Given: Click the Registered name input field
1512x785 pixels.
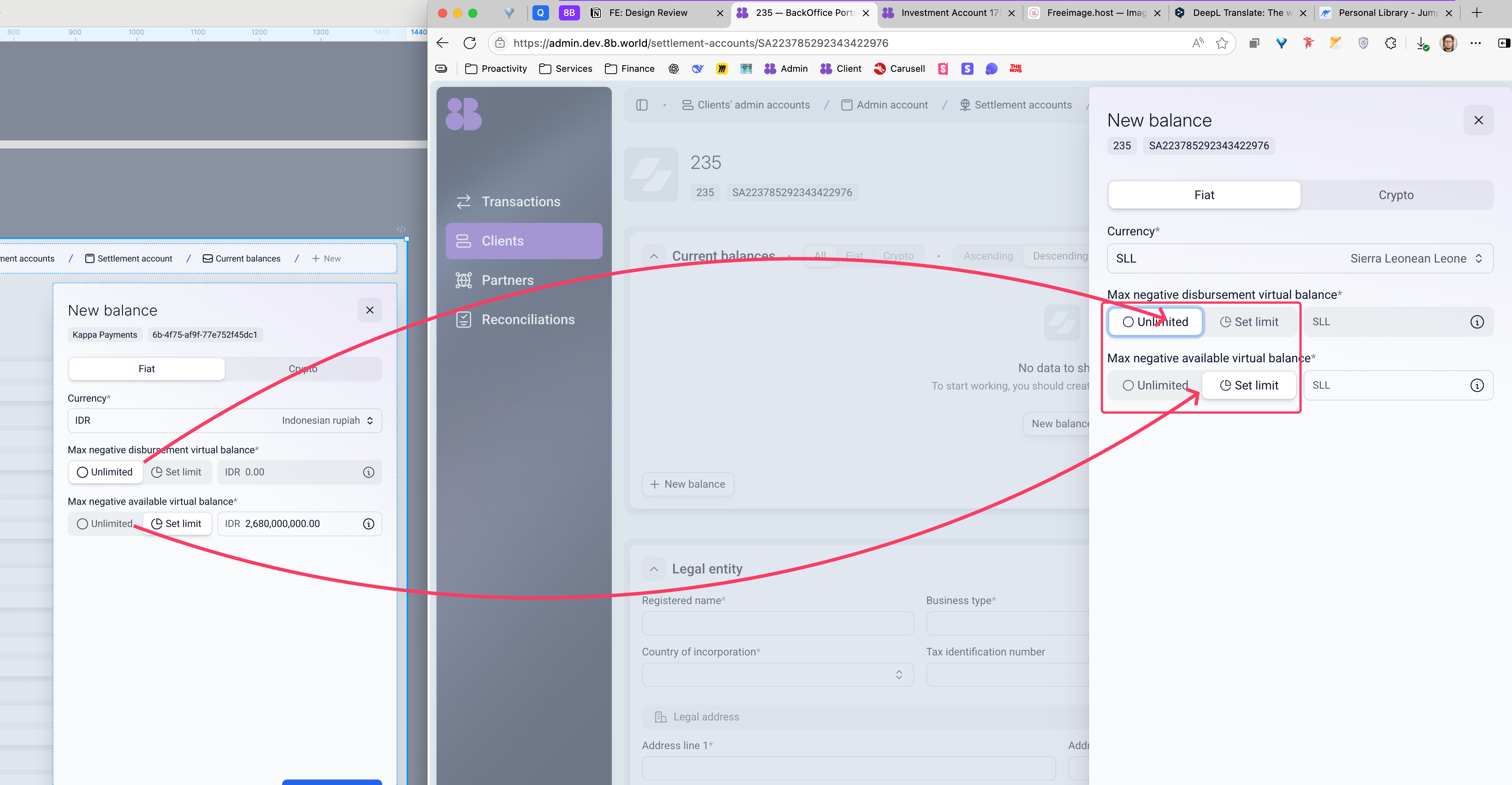Looking at the screenshot, I should pos(778,624).
